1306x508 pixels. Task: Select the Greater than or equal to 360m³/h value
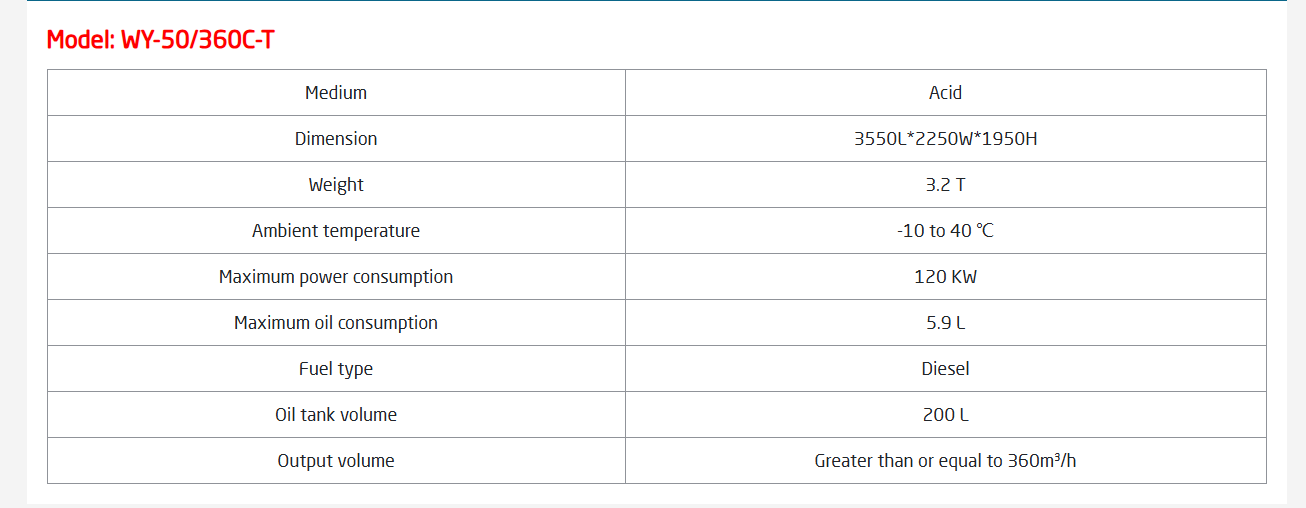[946, 461]
